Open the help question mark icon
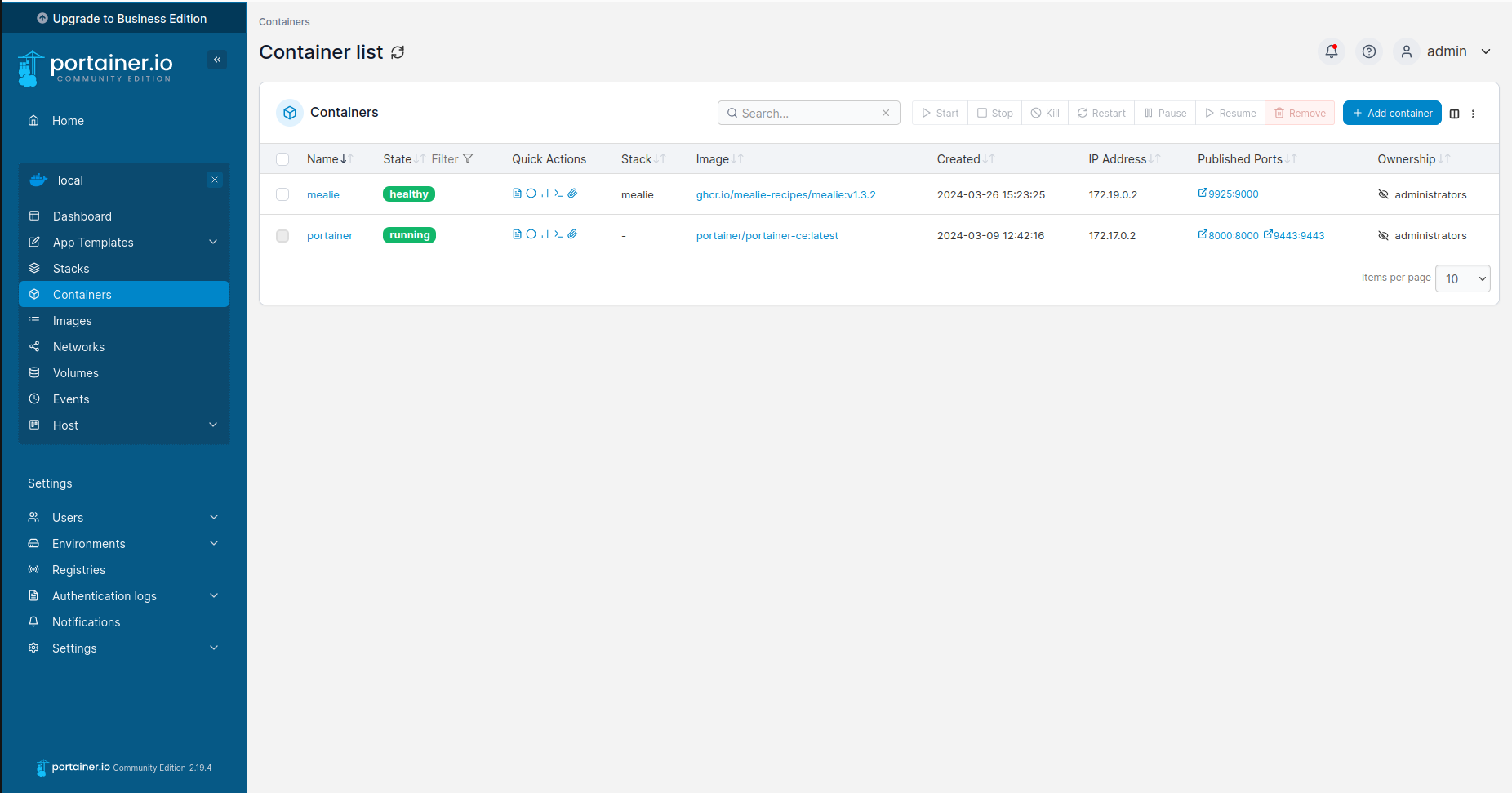The width and height of the screenshot is (1512, 793). 1369,51
